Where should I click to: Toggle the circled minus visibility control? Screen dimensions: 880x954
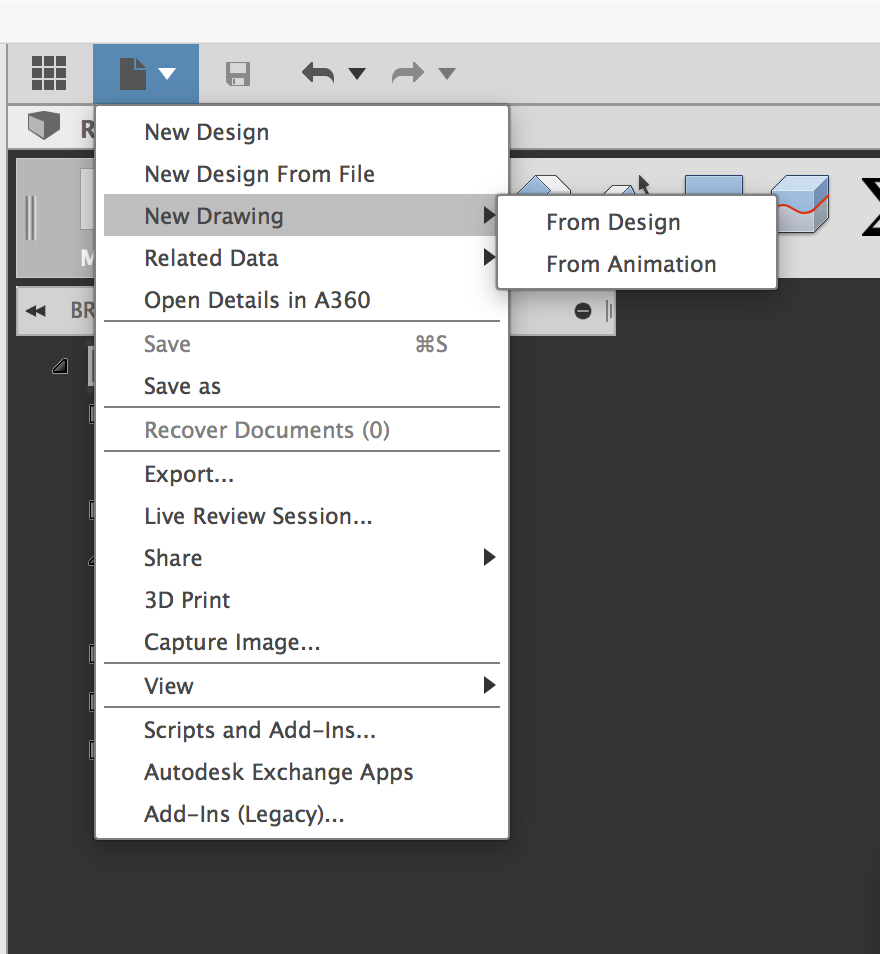(x=581, y=310)
